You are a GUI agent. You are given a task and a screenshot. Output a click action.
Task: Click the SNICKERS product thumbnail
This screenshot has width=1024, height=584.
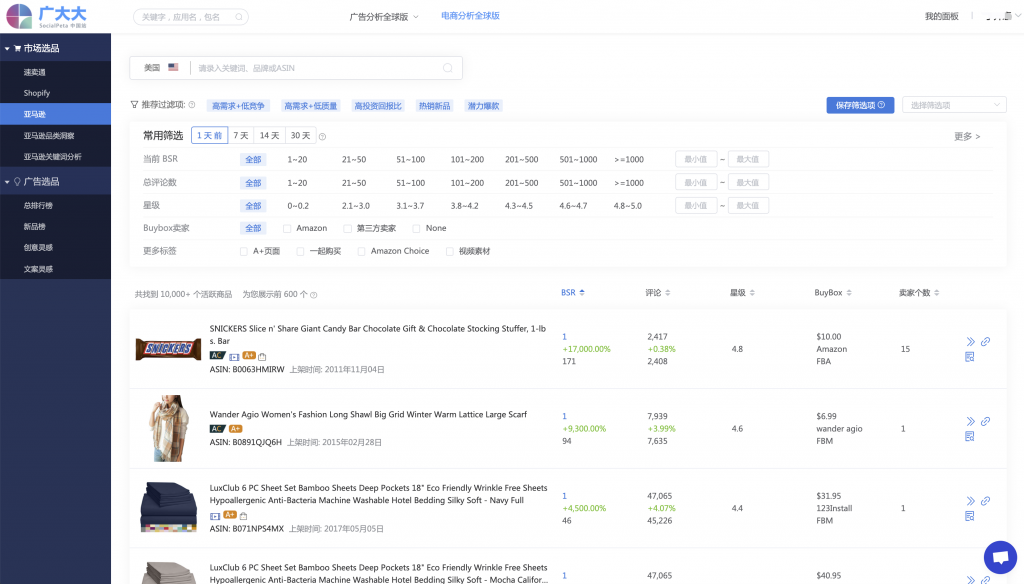[168, 349]
